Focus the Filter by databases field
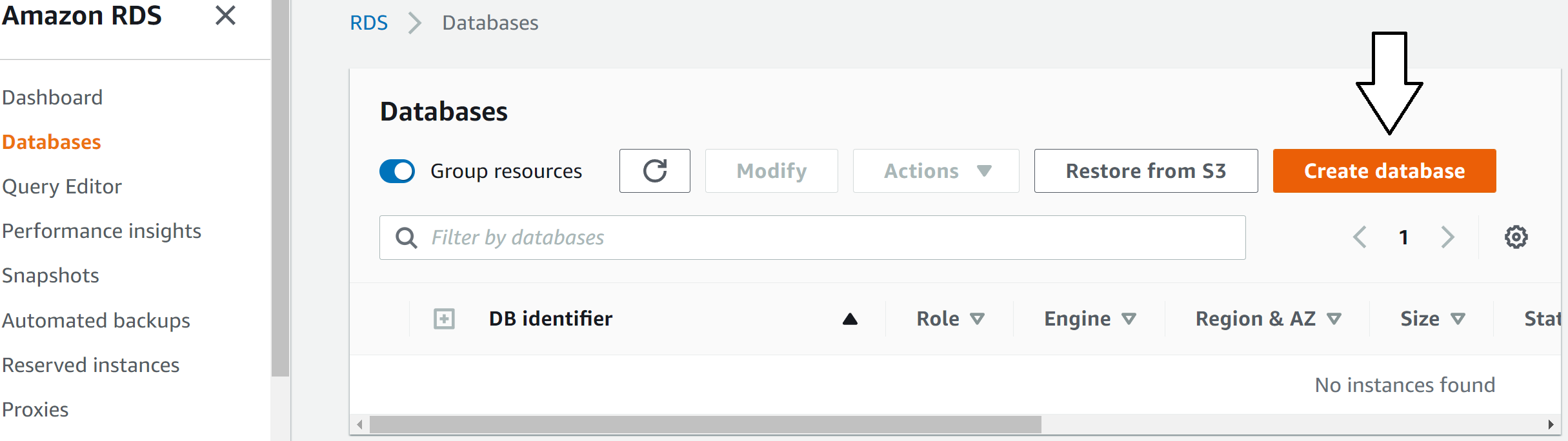 pyautogui.click(x=812, y=238)
